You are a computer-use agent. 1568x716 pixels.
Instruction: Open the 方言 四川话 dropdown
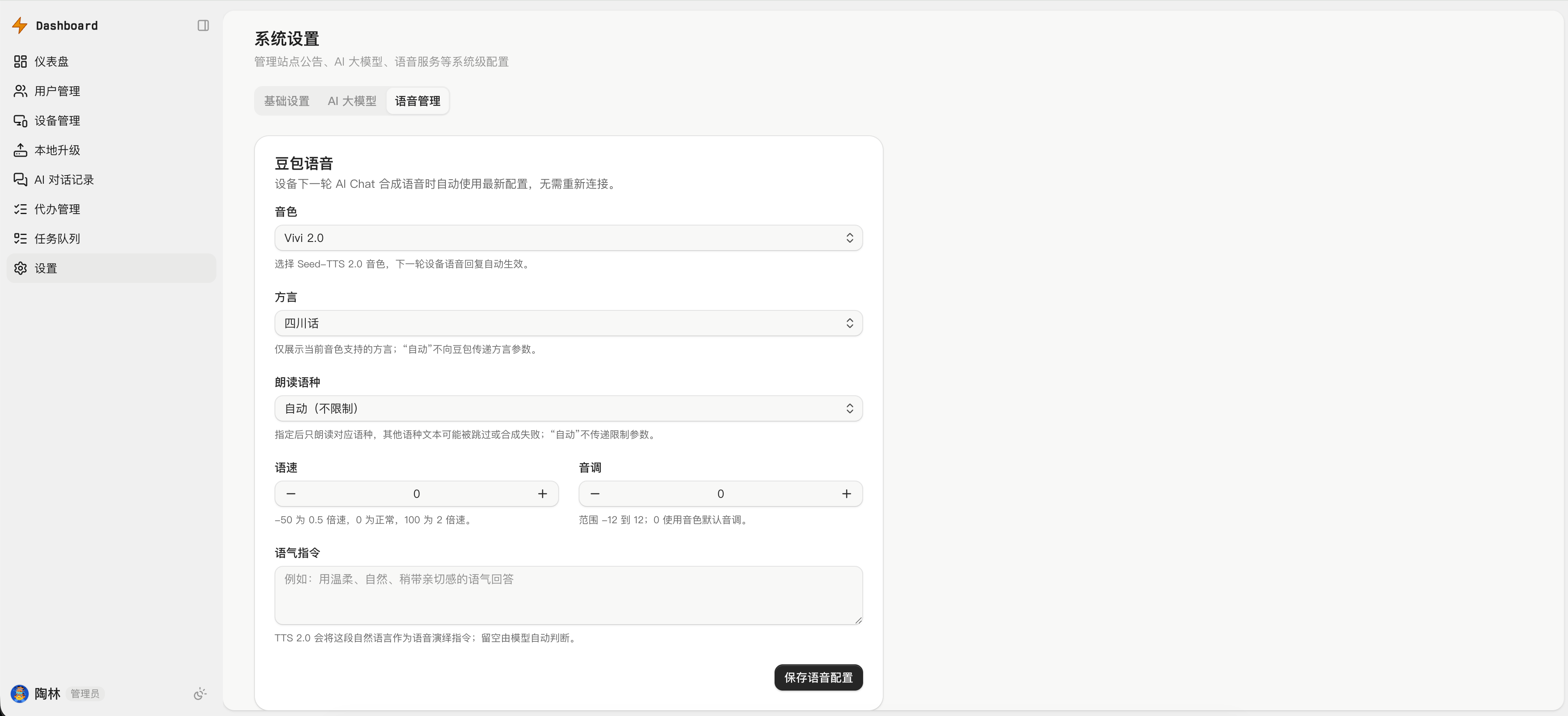(568, 323)
